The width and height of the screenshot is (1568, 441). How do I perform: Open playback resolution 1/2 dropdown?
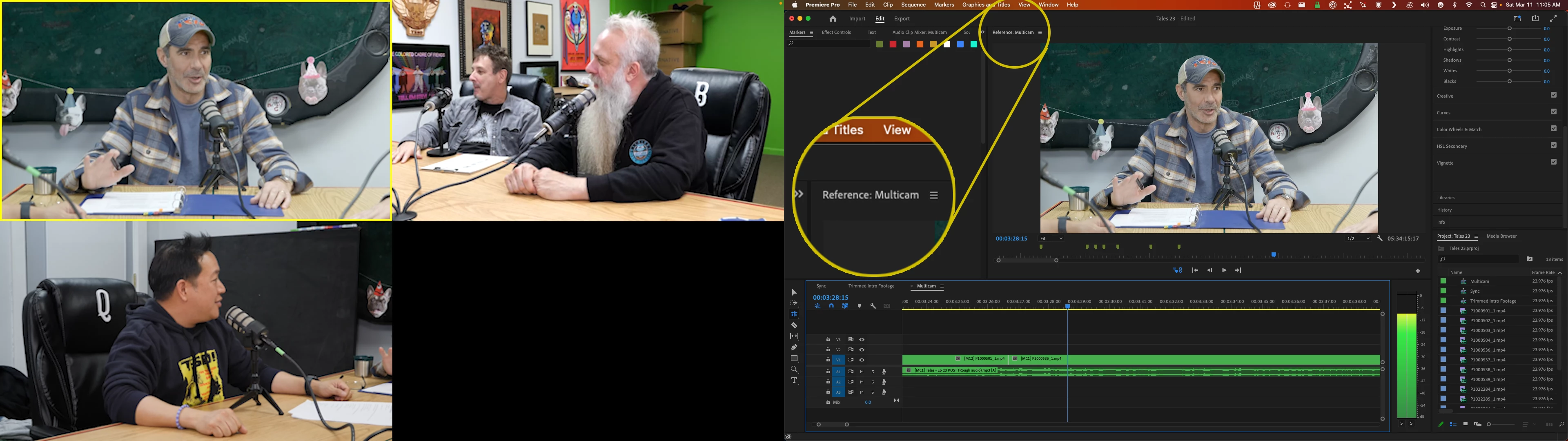coord(1358,239)
